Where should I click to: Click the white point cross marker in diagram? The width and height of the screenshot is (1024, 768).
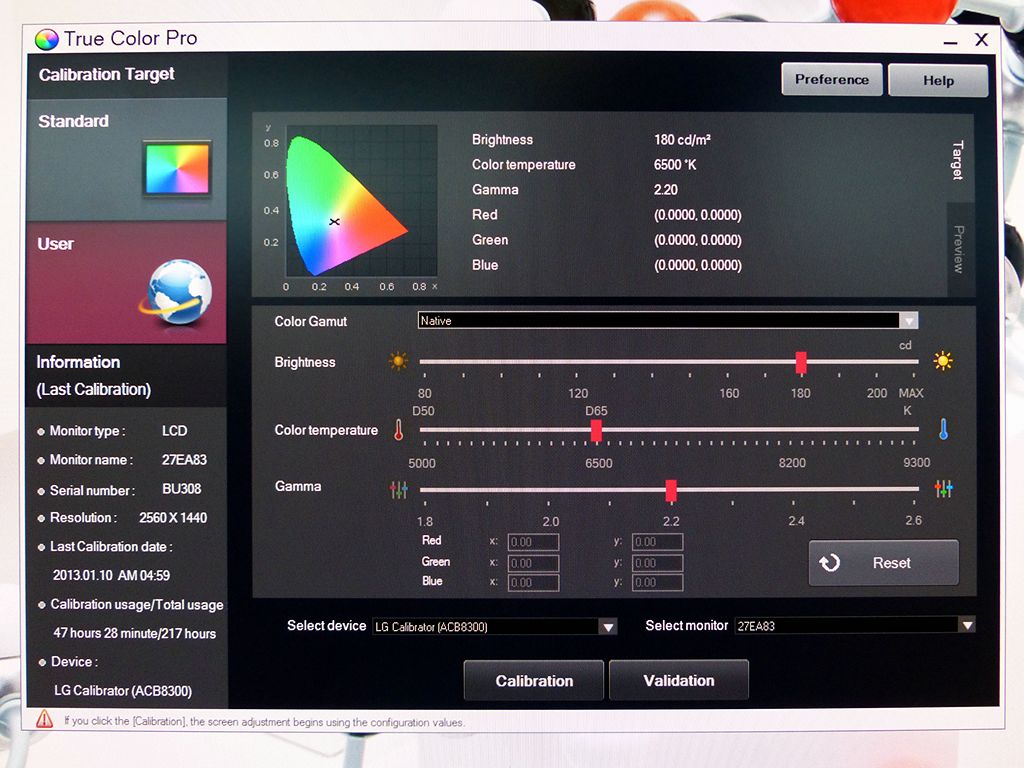click(x=334, y=222)
